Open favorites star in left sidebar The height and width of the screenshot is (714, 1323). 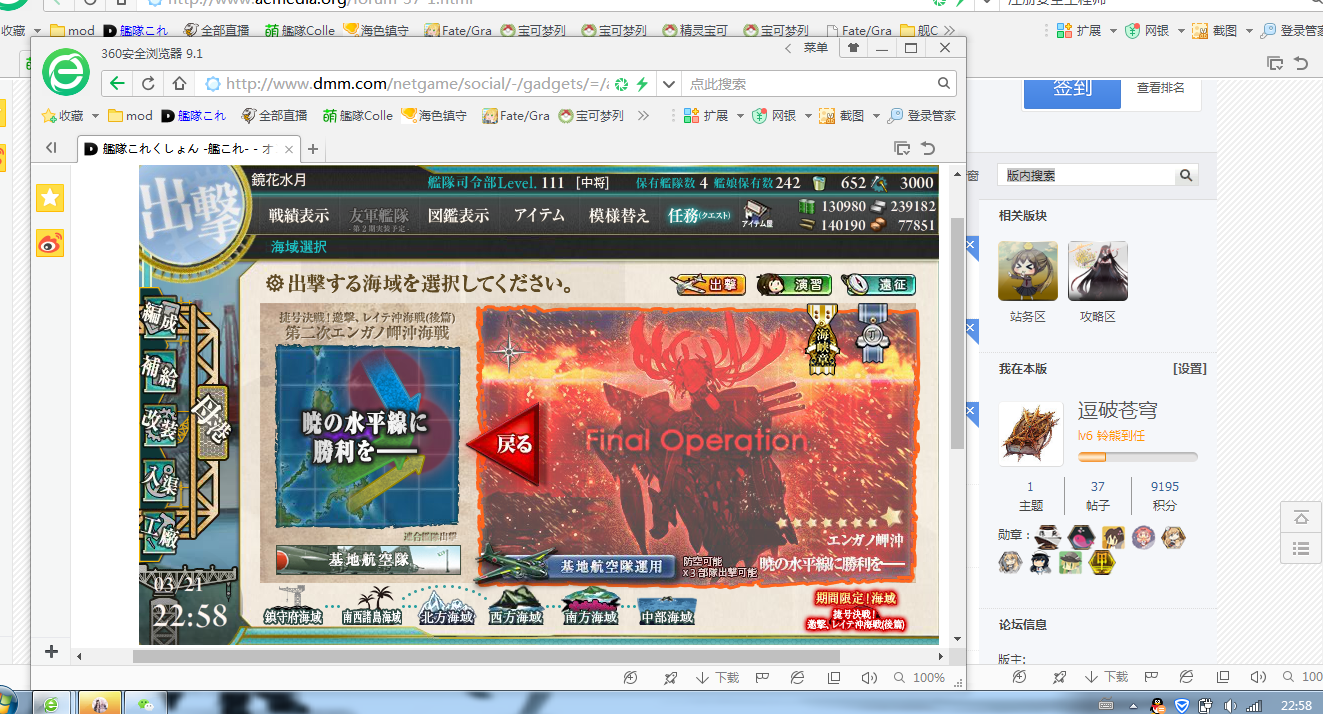pos(50,198)
